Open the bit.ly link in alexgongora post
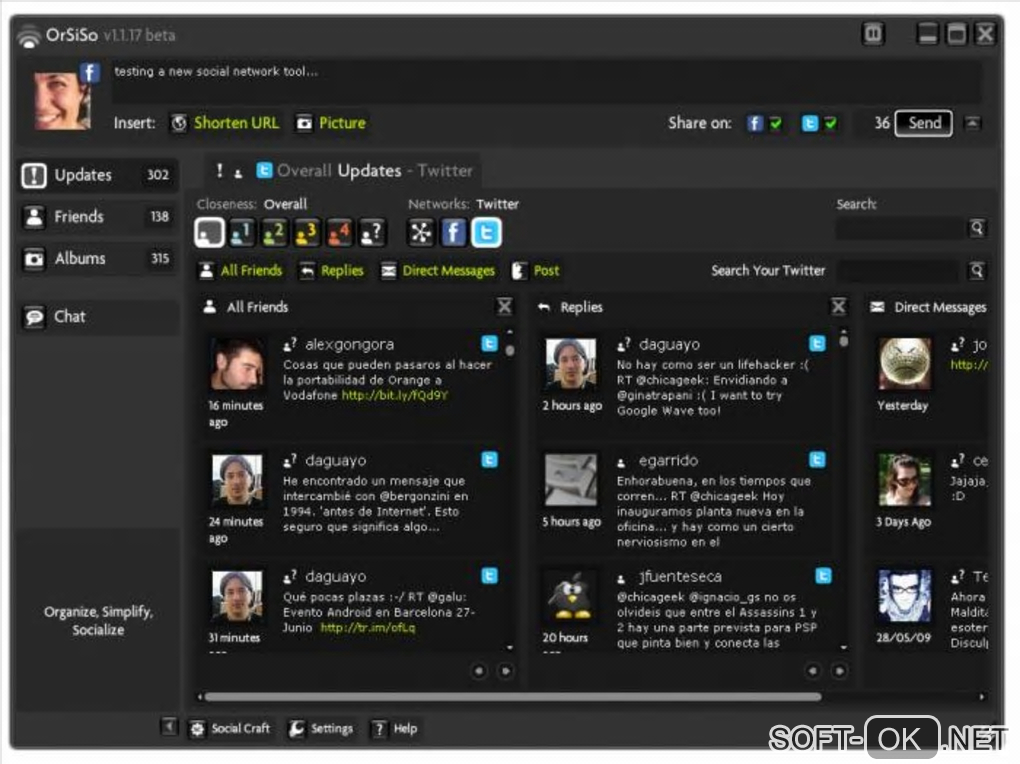1020x764 pixels. coord(395,395)
